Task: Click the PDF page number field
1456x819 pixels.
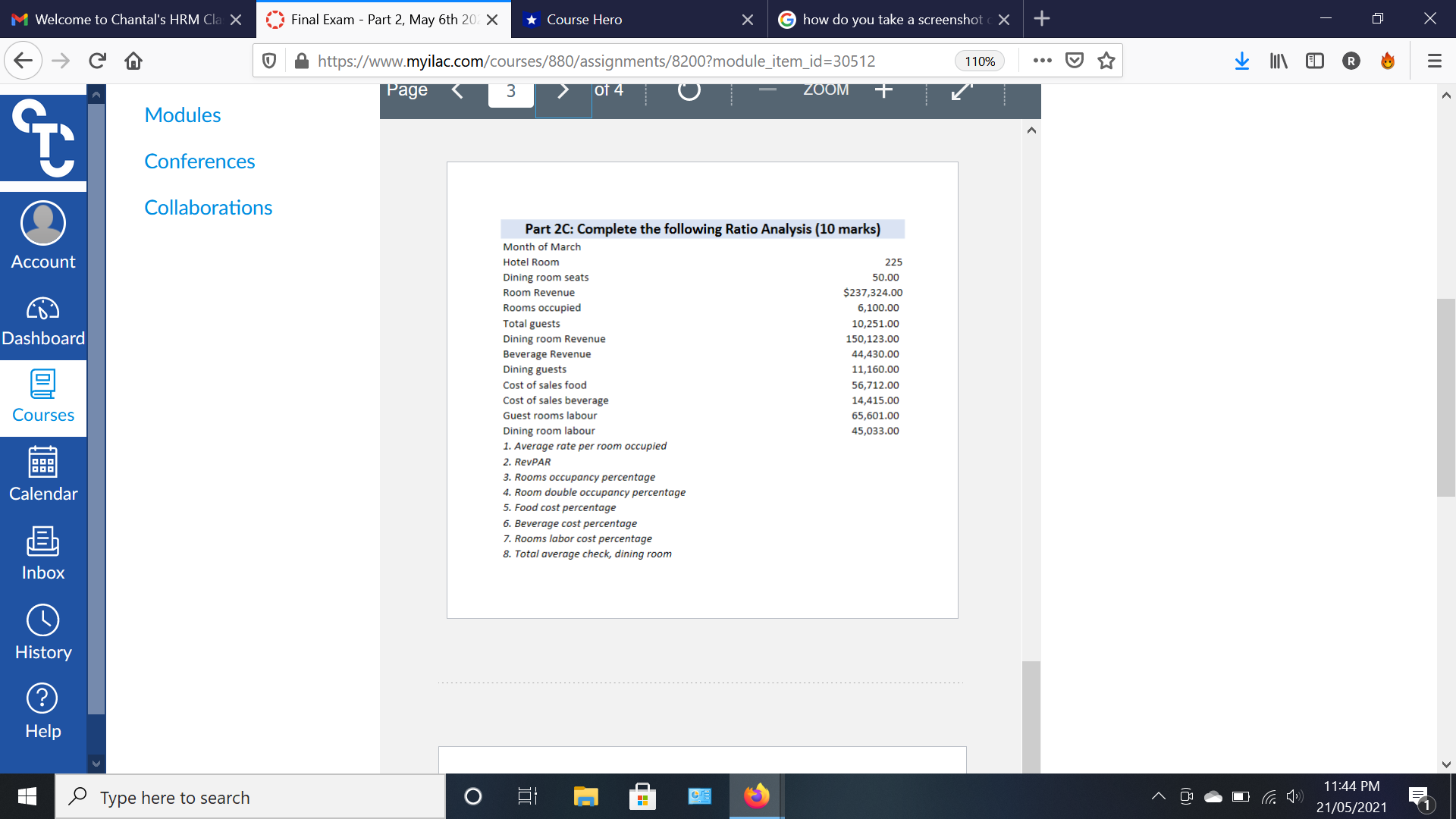Action: 510,91
